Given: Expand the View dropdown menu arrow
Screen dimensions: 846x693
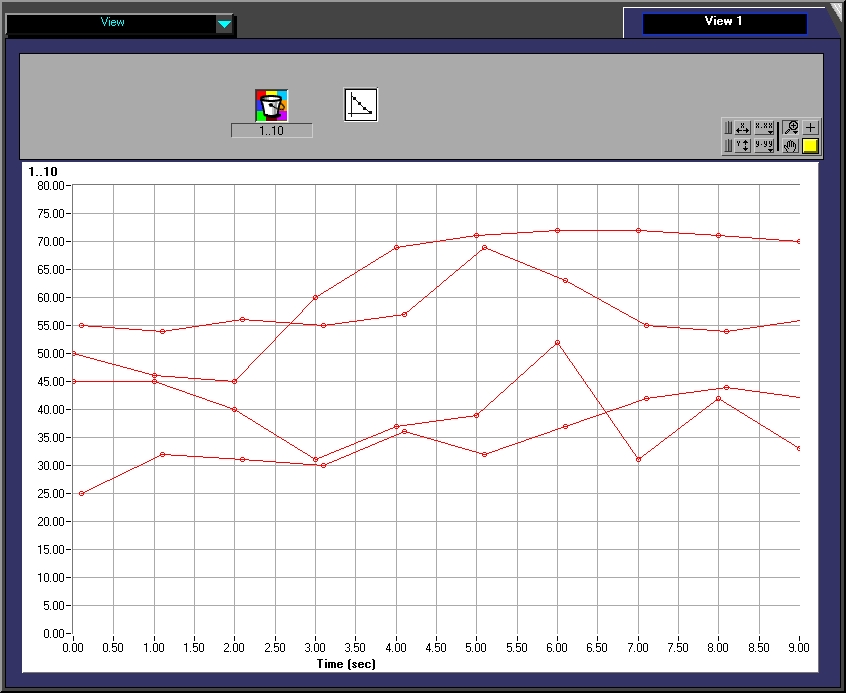Looking at the screenshot, I should pyautogui.click(x=225, y=24).
